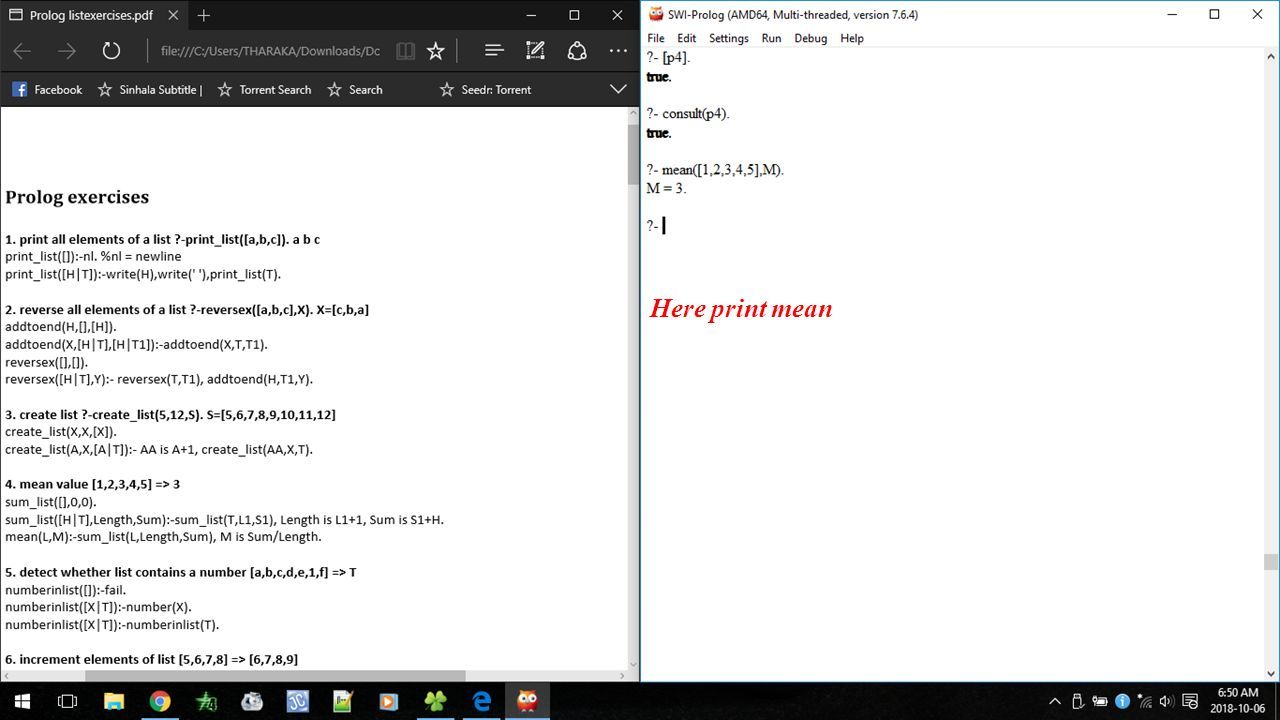Click the Edge Share icon
This screenshot has height=720, width=1280.
[x=577, y=51]
